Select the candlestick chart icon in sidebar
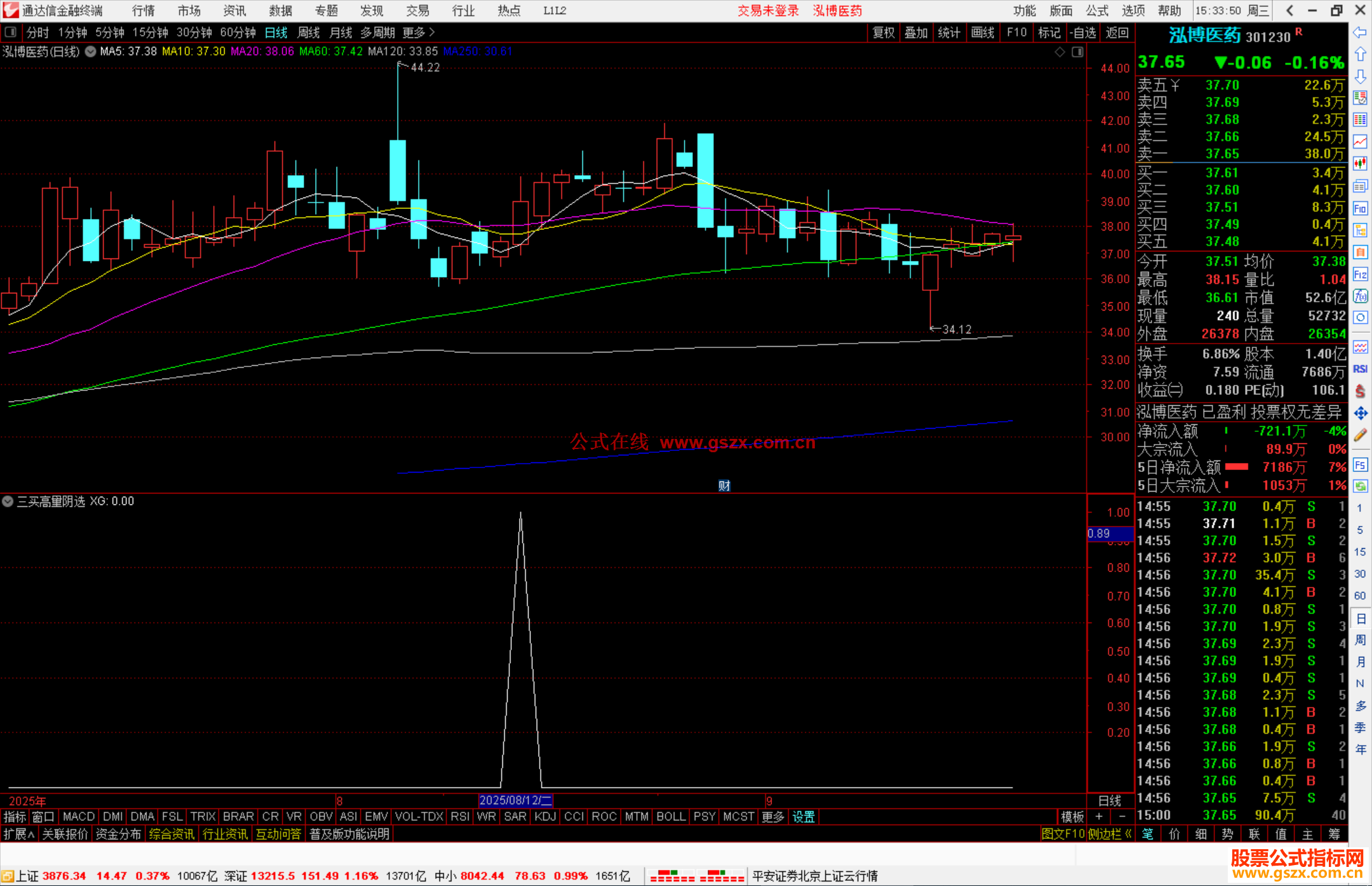The width and height of the screenshot is (1372, 886). pos(1360,164)
